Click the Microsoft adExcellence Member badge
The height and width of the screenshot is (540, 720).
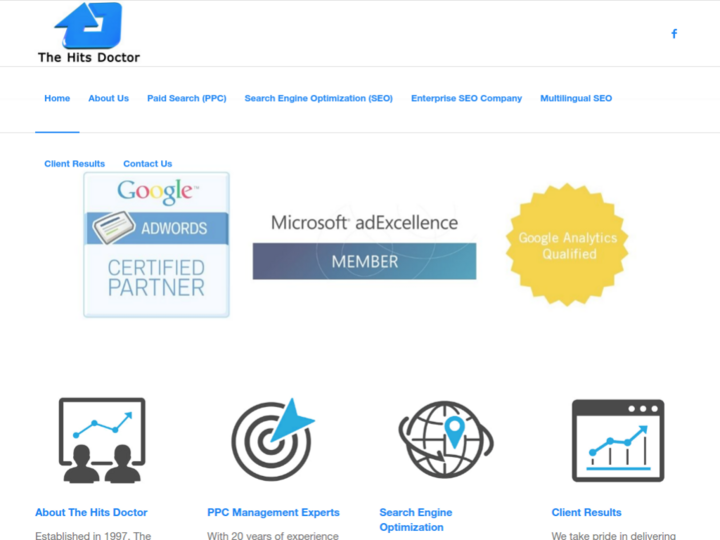(x=364, y=245)
